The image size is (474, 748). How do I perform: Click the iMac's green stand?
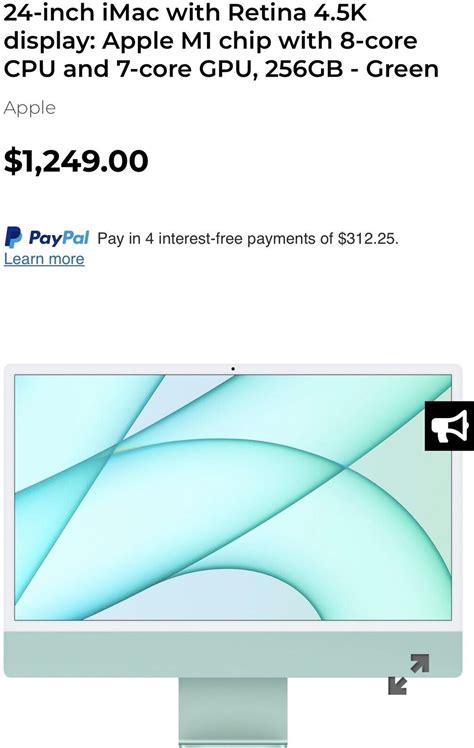coord(233,712)
